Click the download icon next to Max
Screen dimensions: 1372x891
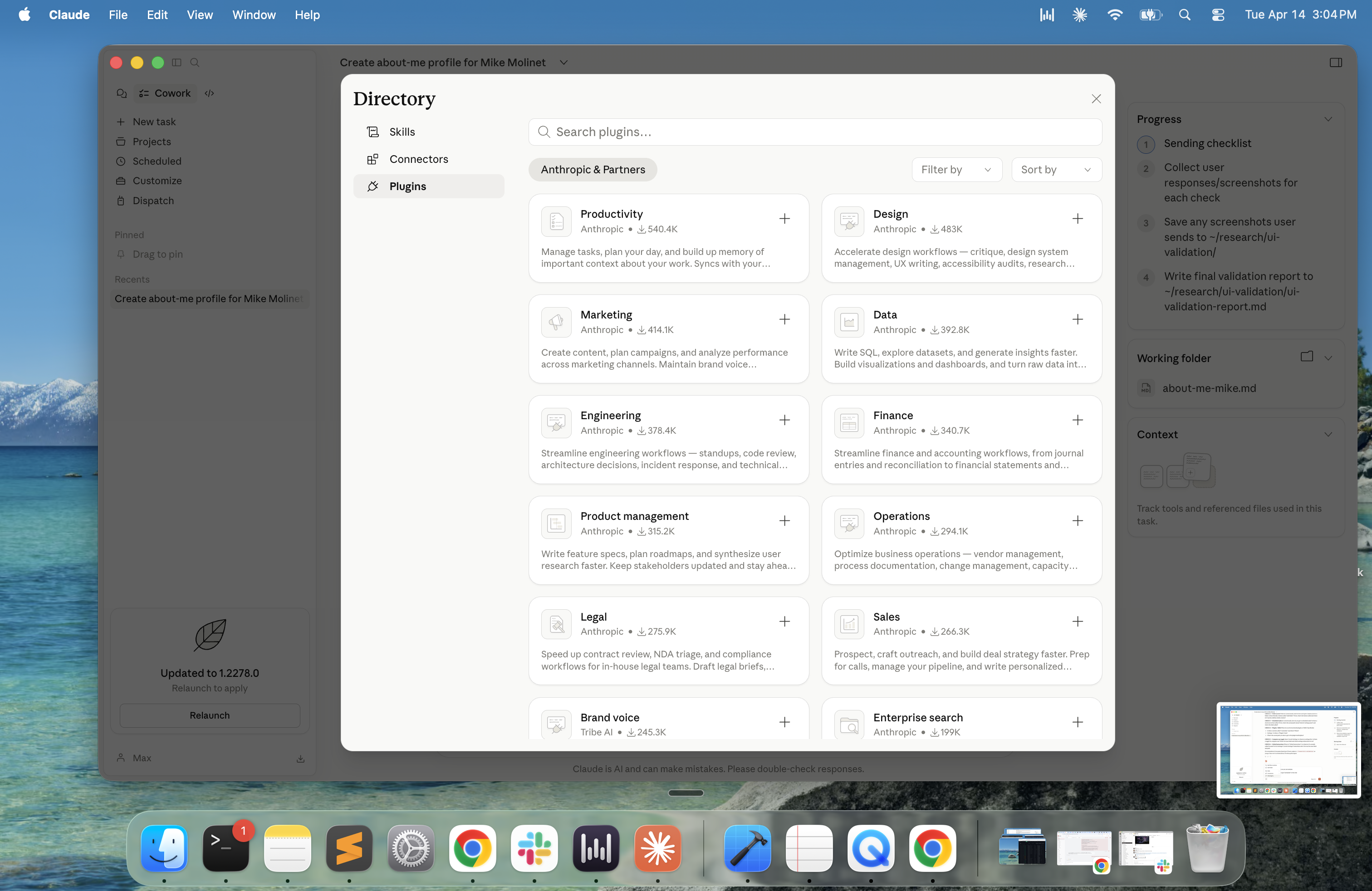[x=300, y=759]
